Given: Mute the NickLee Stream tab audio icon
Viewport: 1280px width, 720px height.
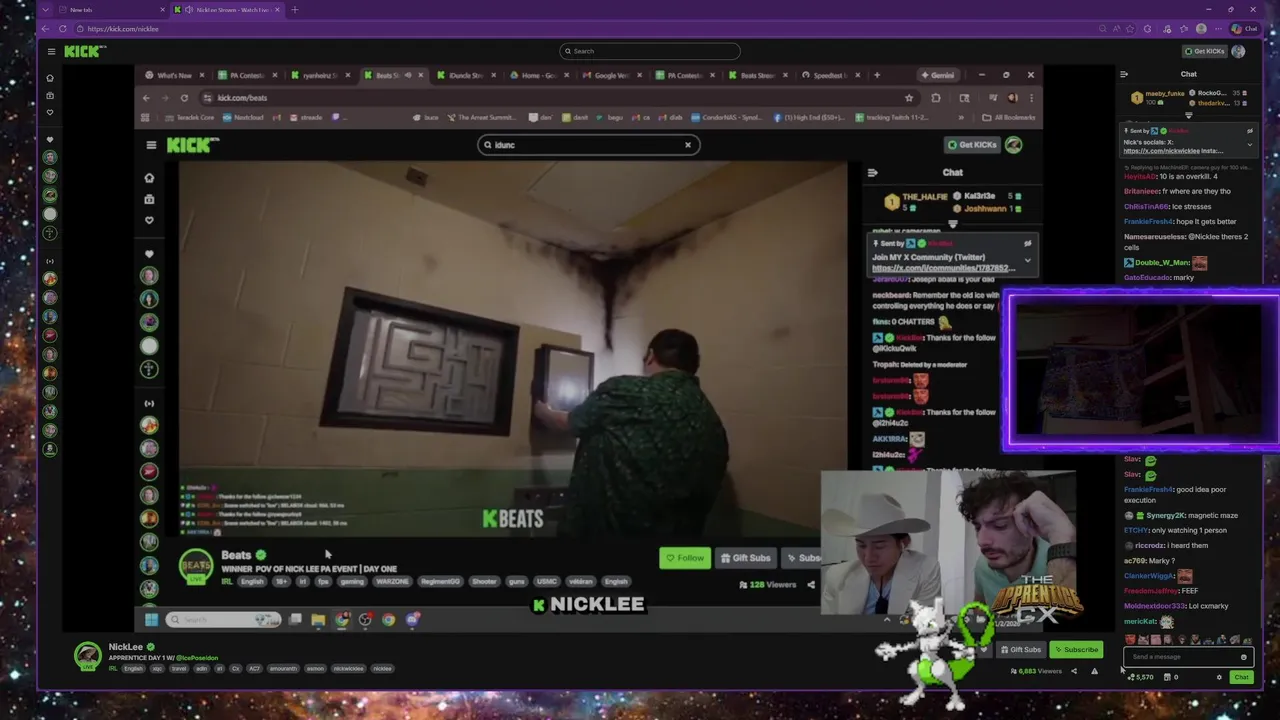Looking at the screenshot, I should point(189,10).
